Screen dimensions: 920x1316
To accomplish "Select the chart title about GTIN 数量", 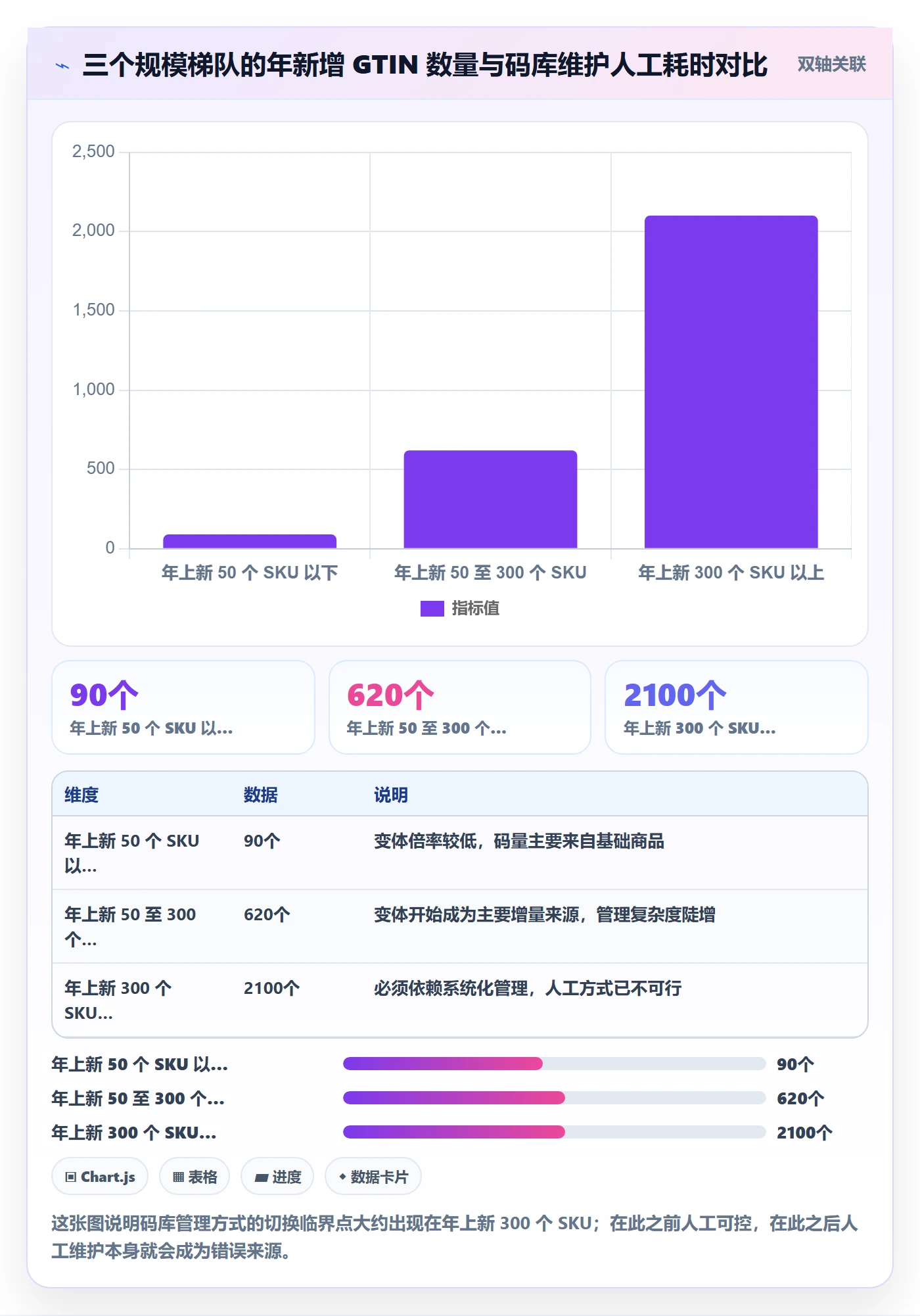I will 425,65.
